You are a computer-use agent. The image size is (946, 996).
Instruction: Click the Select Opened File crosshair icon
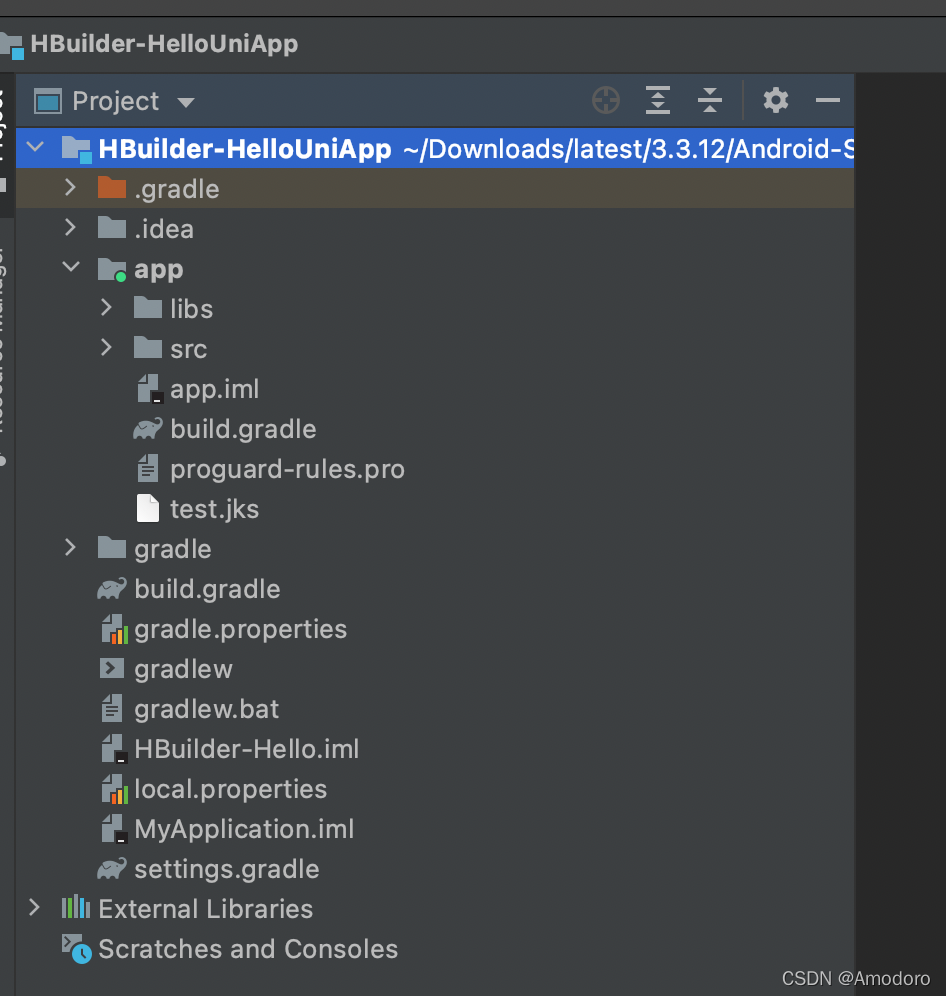coord(605,100)
